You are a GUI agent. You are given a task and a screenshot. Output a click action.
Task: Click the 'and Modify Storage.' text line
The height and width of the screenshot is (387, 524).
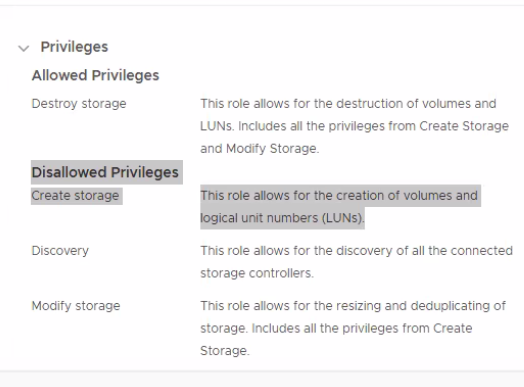tap(260, 148)
